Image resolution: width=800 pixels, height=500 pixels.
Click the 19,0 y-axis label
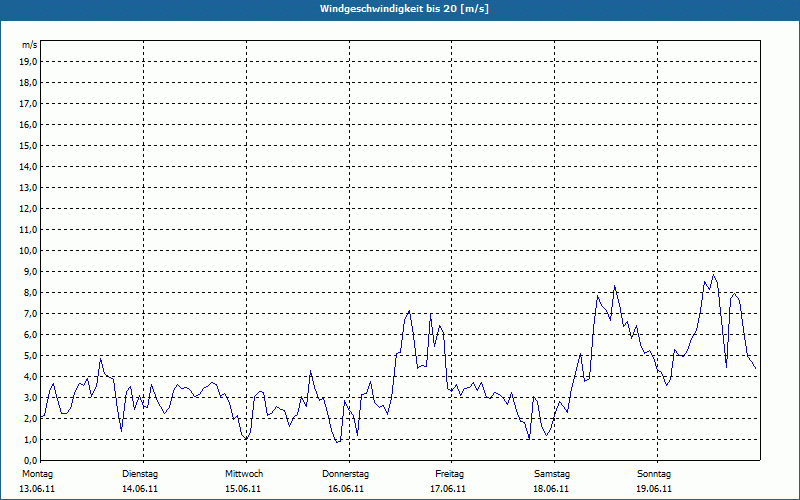[x=28, y=62]
